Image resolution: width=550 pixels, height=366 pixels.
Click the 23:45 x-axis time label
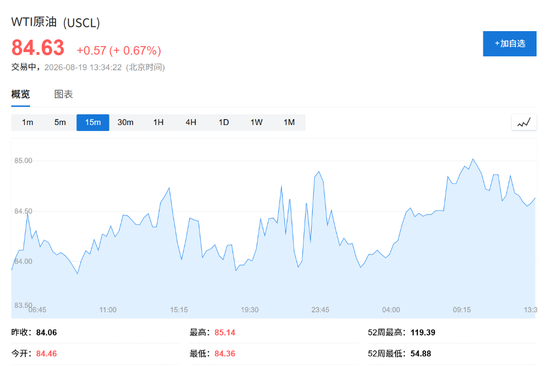[320, 310]
